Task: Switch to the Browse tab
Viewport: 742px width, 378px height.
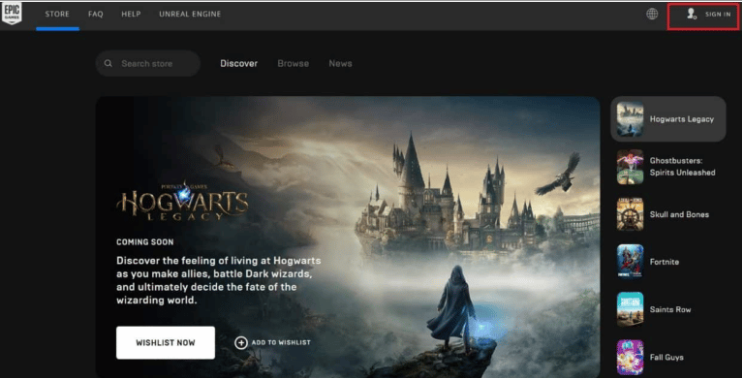Action: pos(293,63)
